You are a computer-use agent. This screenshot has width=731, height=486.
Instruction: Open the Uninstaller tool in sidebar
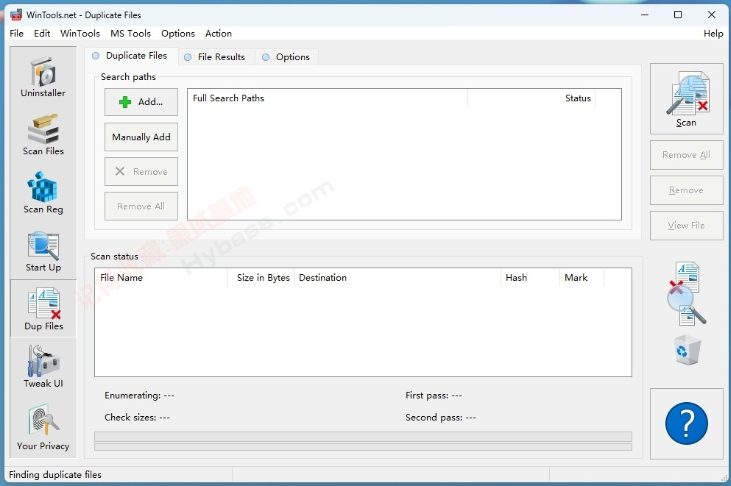click(x=43, y=77)
